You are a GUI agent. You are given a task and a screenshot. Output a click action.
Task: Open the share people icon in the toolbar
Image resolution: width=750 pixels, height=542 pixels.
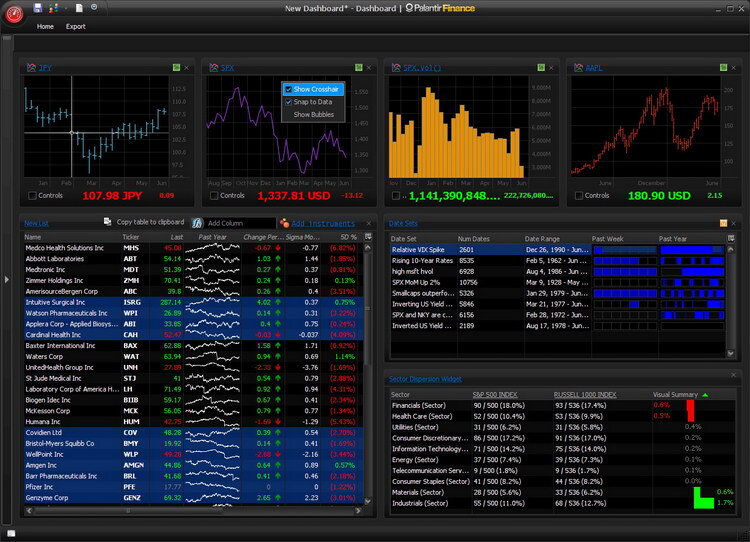pyautogui.click(x=54, y=8)
